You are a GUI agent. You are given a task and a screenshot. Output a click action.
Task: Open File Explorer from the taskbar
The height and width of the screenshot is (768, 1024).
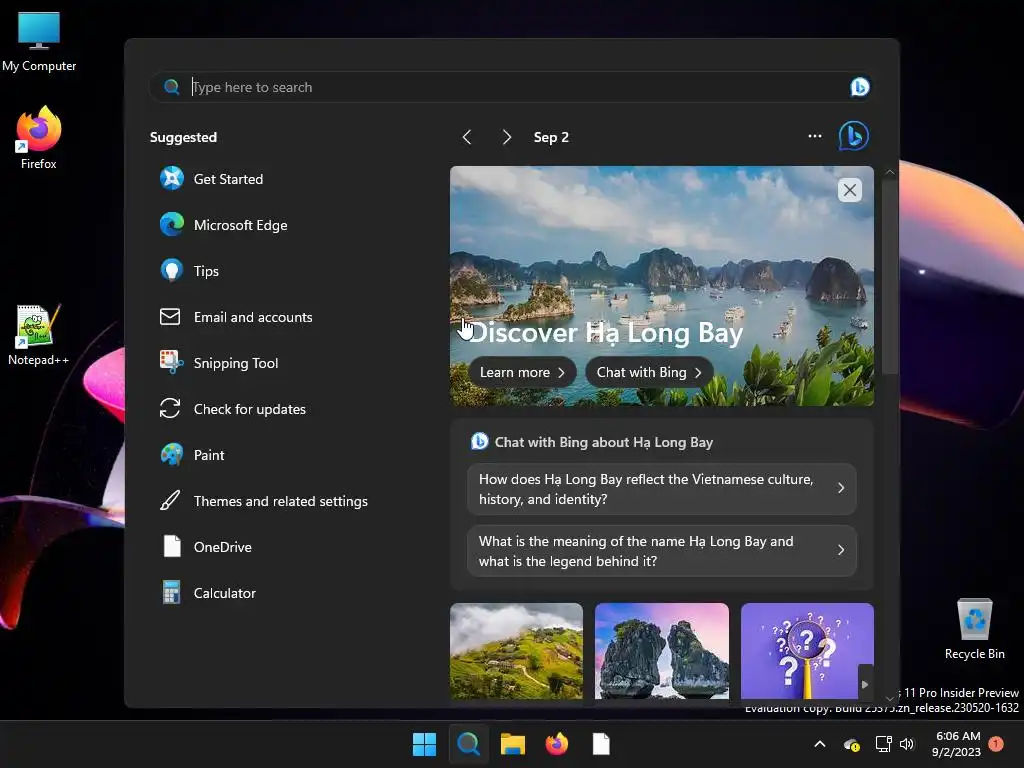[513, 744]
